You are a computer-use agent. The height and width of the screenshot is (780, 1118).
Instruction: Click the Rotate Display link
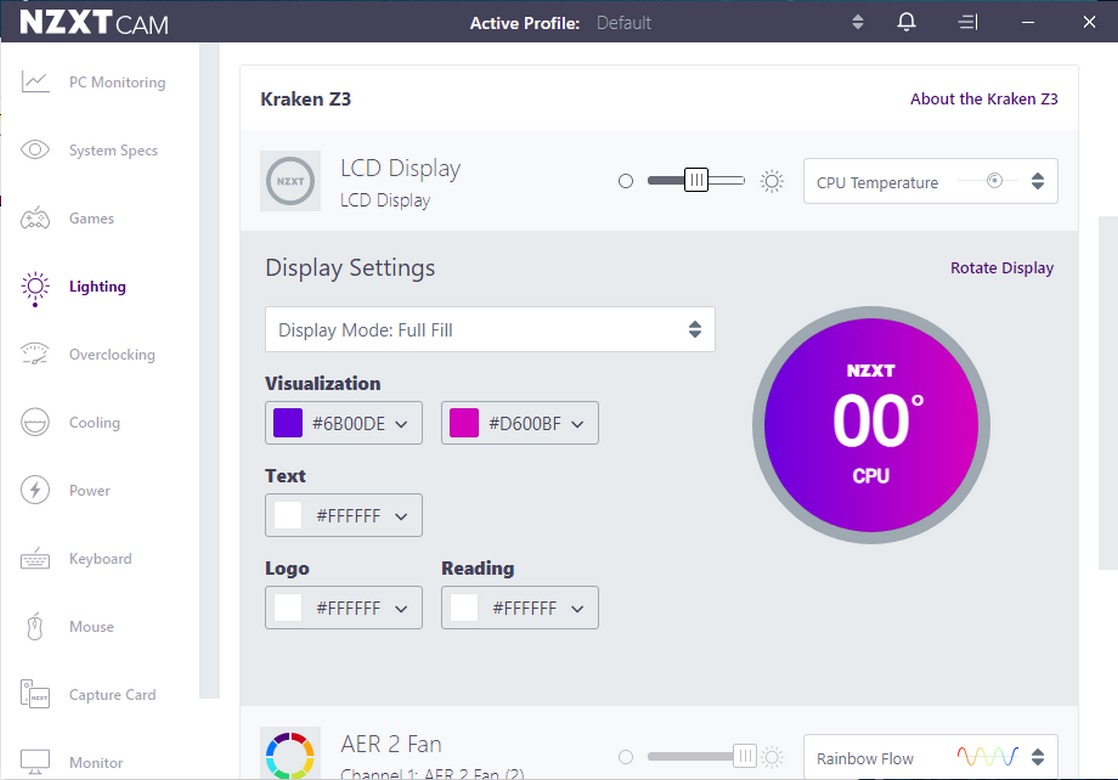click(x=1001, y=268)
